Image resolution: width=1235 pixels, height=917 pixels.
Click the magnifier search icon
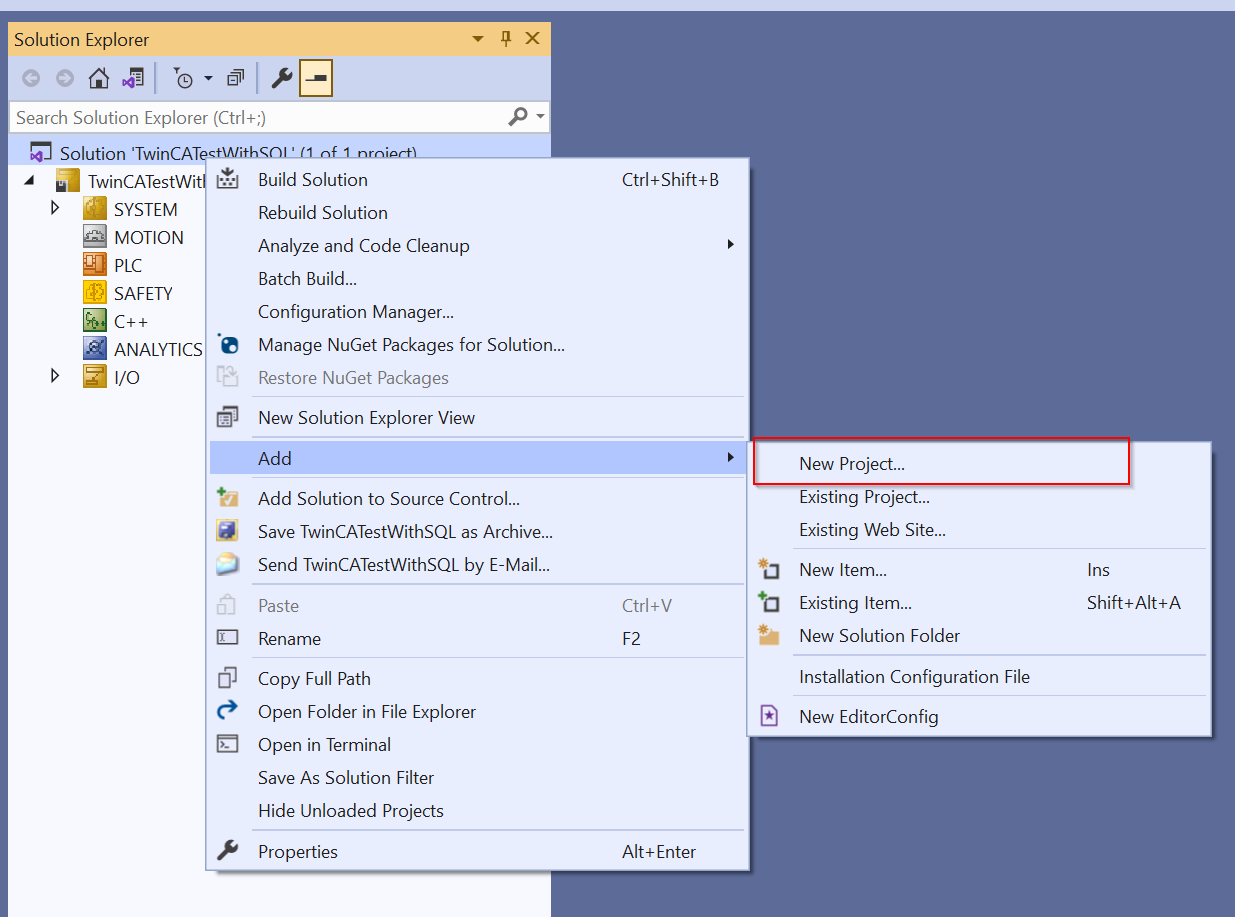pos(517,117)
